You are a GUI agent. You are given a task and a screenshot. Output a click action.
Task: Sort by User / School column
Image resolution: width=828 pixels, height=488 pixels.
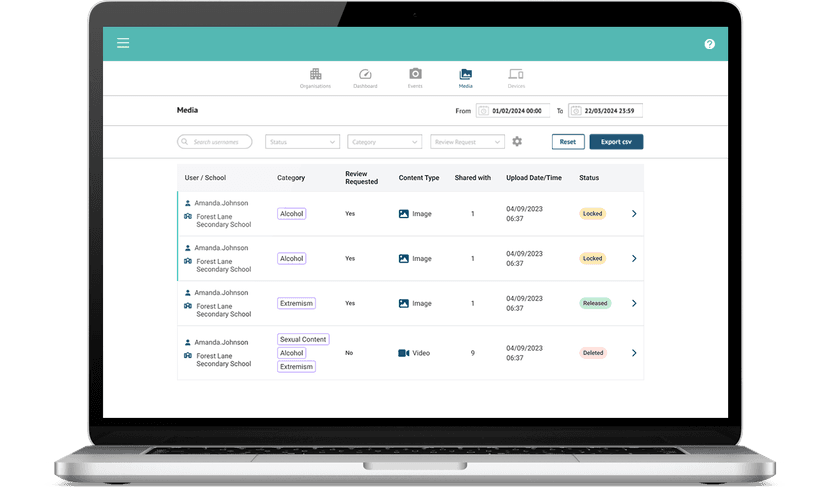(205, 178)
